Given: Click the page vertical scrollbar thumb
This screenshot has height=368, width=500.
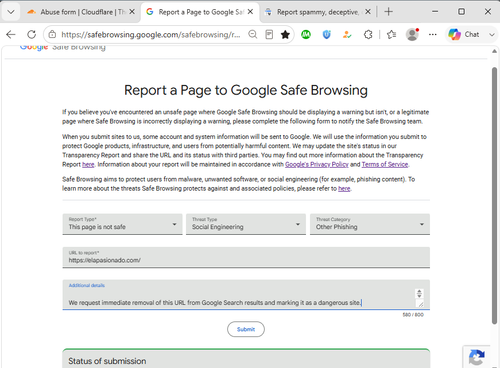Looking at the screenshot, I should coord(494,195).
